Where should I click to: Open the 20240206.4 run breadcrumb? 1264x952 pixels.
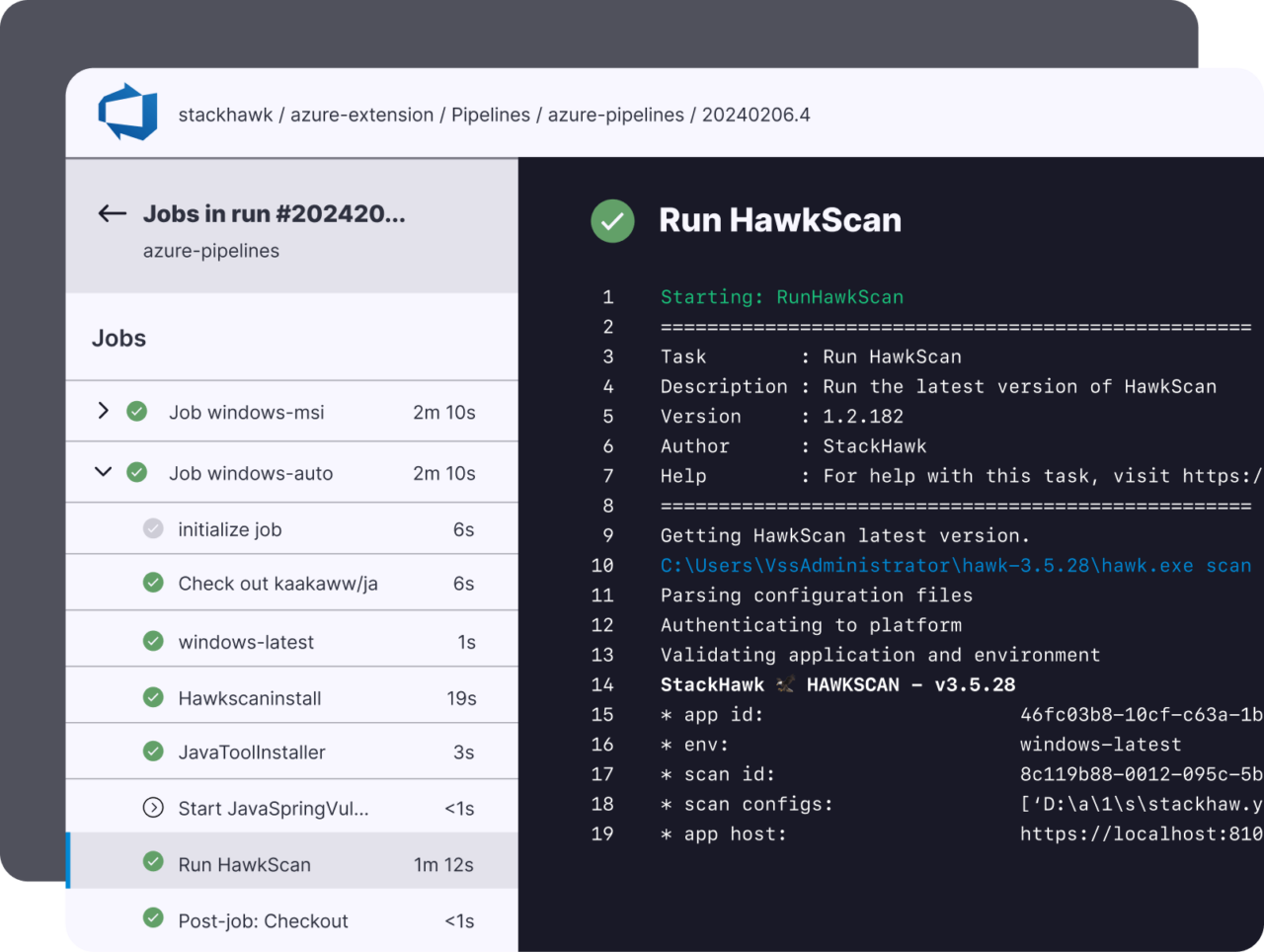click(x=756, y=115)
